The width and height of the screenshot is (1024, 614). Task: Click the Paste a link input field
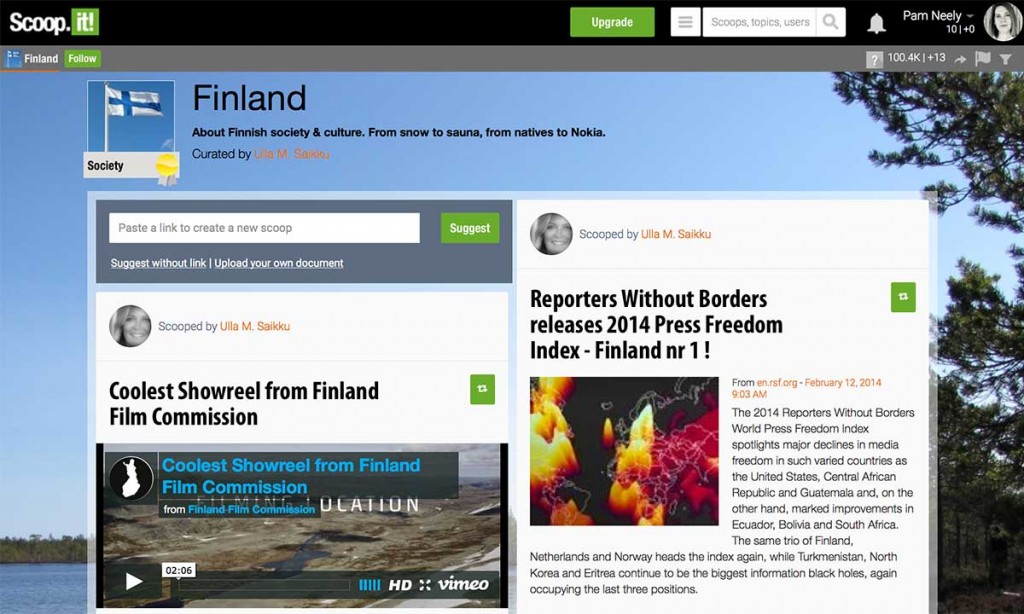[x=264, y=228]
